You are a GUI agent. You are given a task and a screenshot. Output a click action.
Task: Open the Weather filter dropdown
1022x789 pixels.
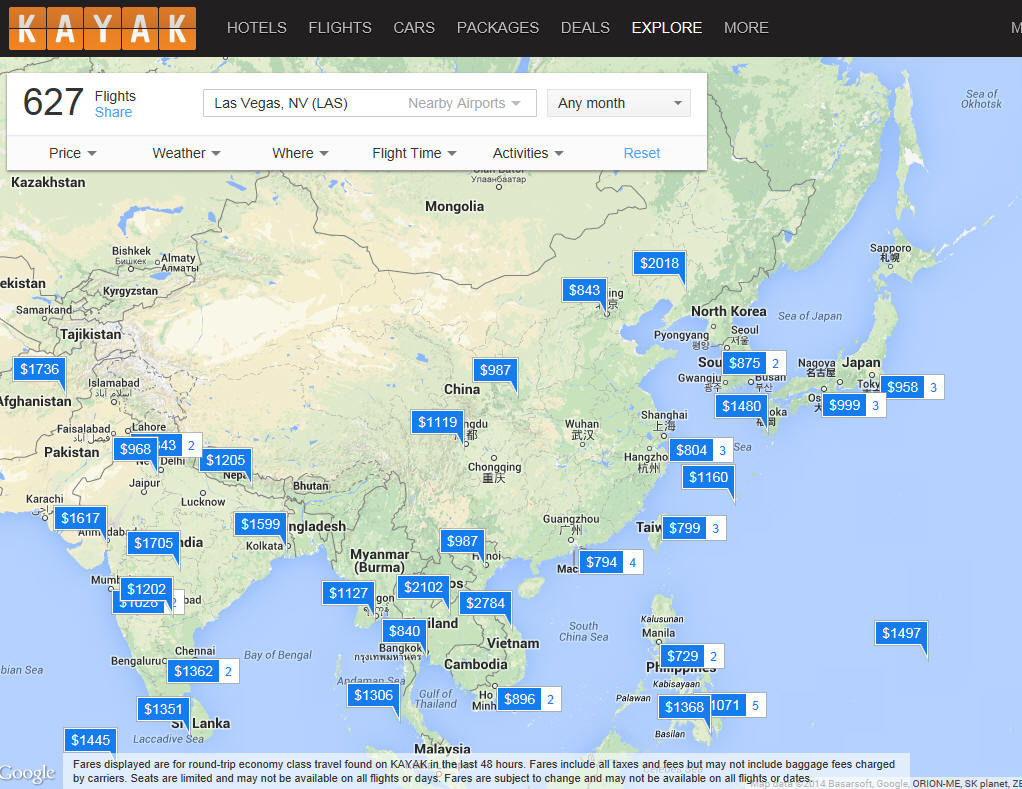[x=186, y=153]
